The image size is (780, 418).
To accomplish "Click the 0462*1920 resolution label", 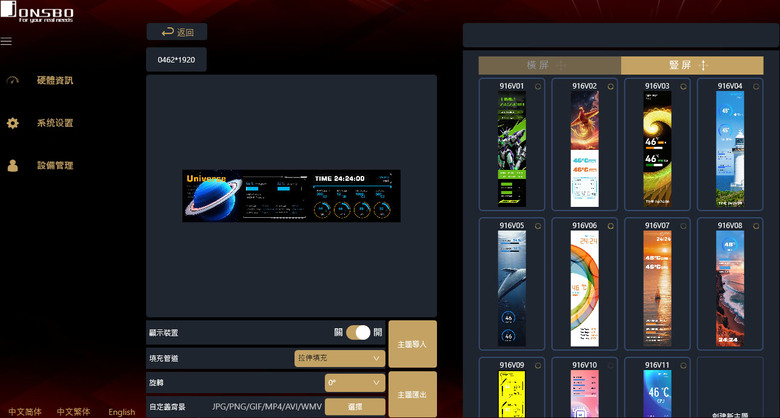I will tap(176, 60).
